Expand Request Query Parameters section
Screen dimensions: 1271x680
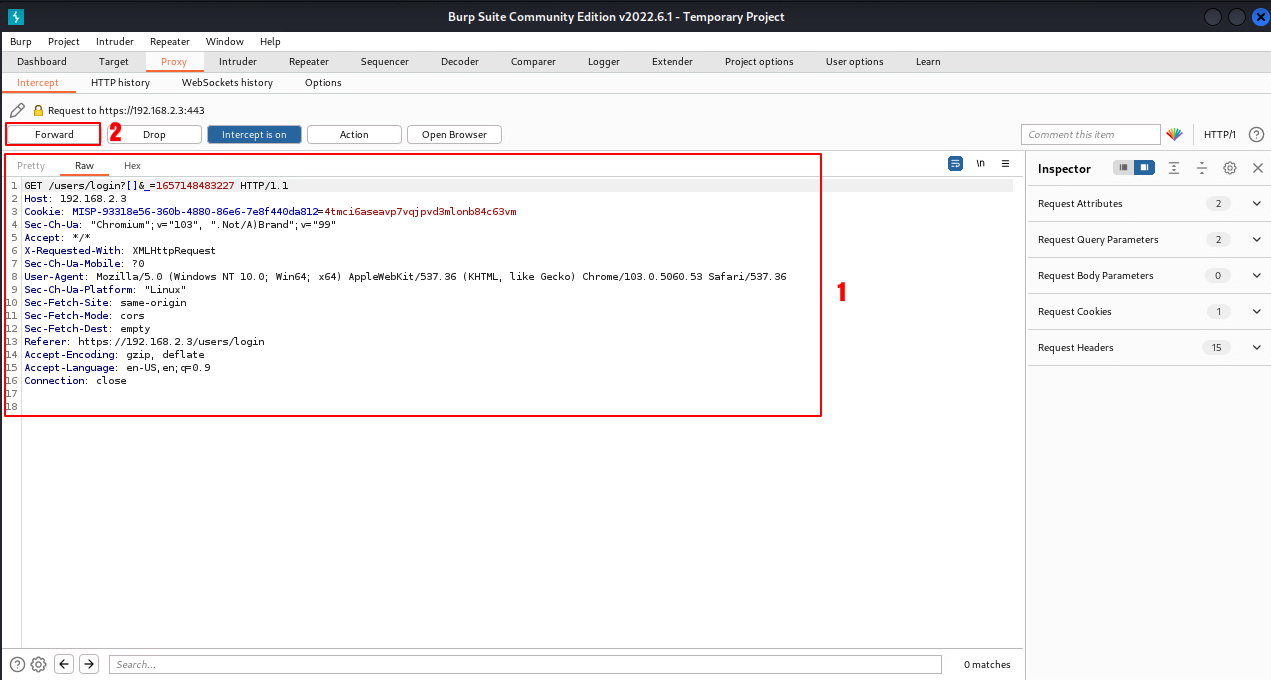[1257, 240]
